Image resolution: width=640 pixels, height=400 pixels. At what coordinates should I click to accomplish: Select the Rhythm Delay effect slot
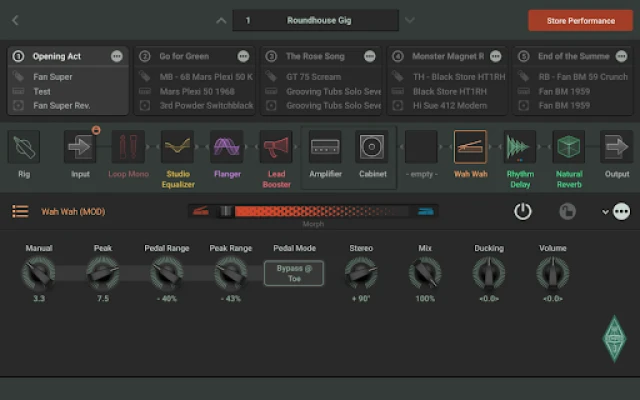point(520,147)
